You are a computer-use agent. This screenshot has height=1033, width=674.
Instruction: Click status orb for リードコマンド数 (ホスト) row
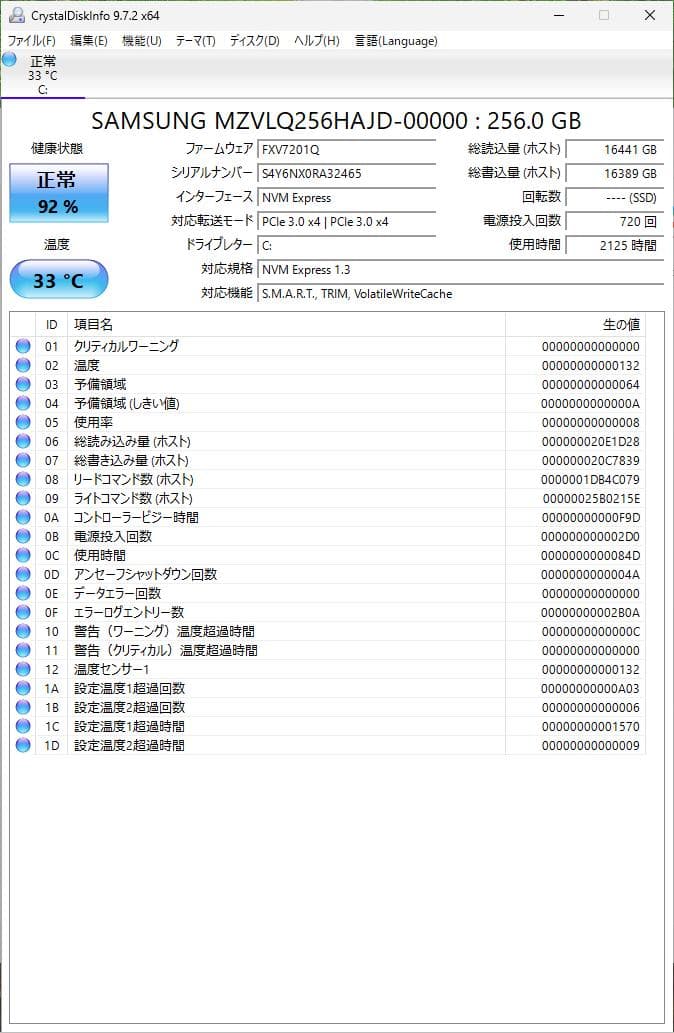point(23,479)
